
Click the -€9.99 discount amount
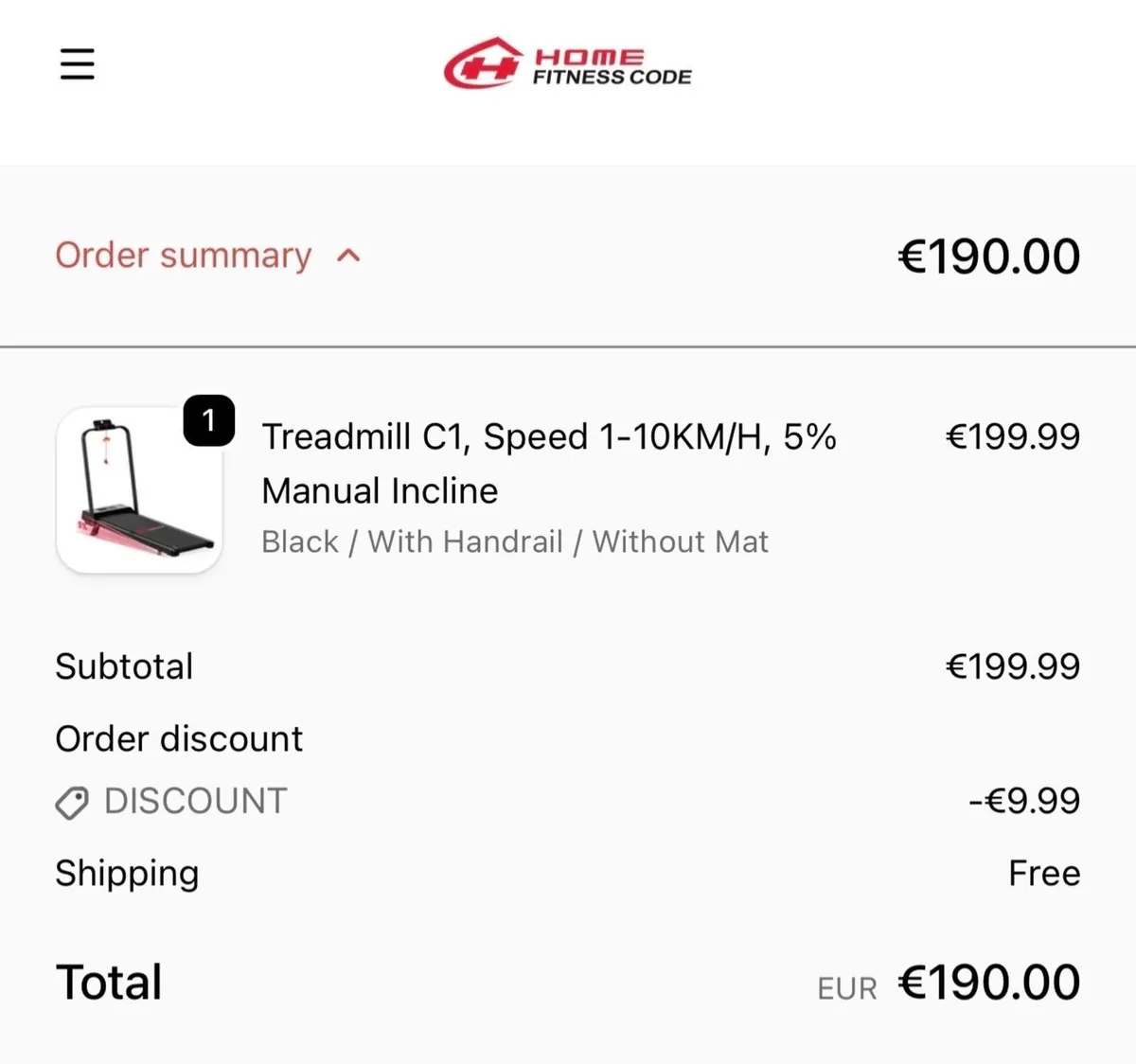coord(1021,801)
